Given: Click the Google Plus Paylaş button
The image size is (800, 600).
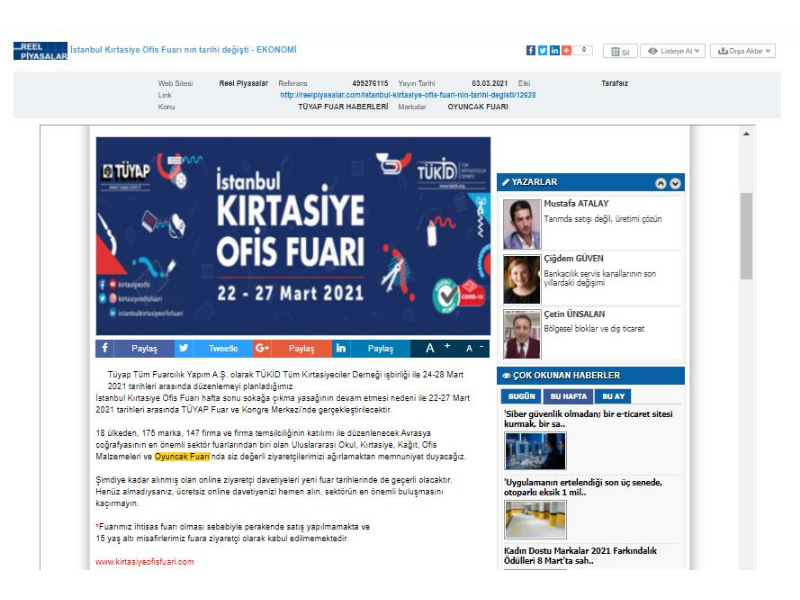Looking at the screenshot, I should pyautogui.click(x=302, y=348).
